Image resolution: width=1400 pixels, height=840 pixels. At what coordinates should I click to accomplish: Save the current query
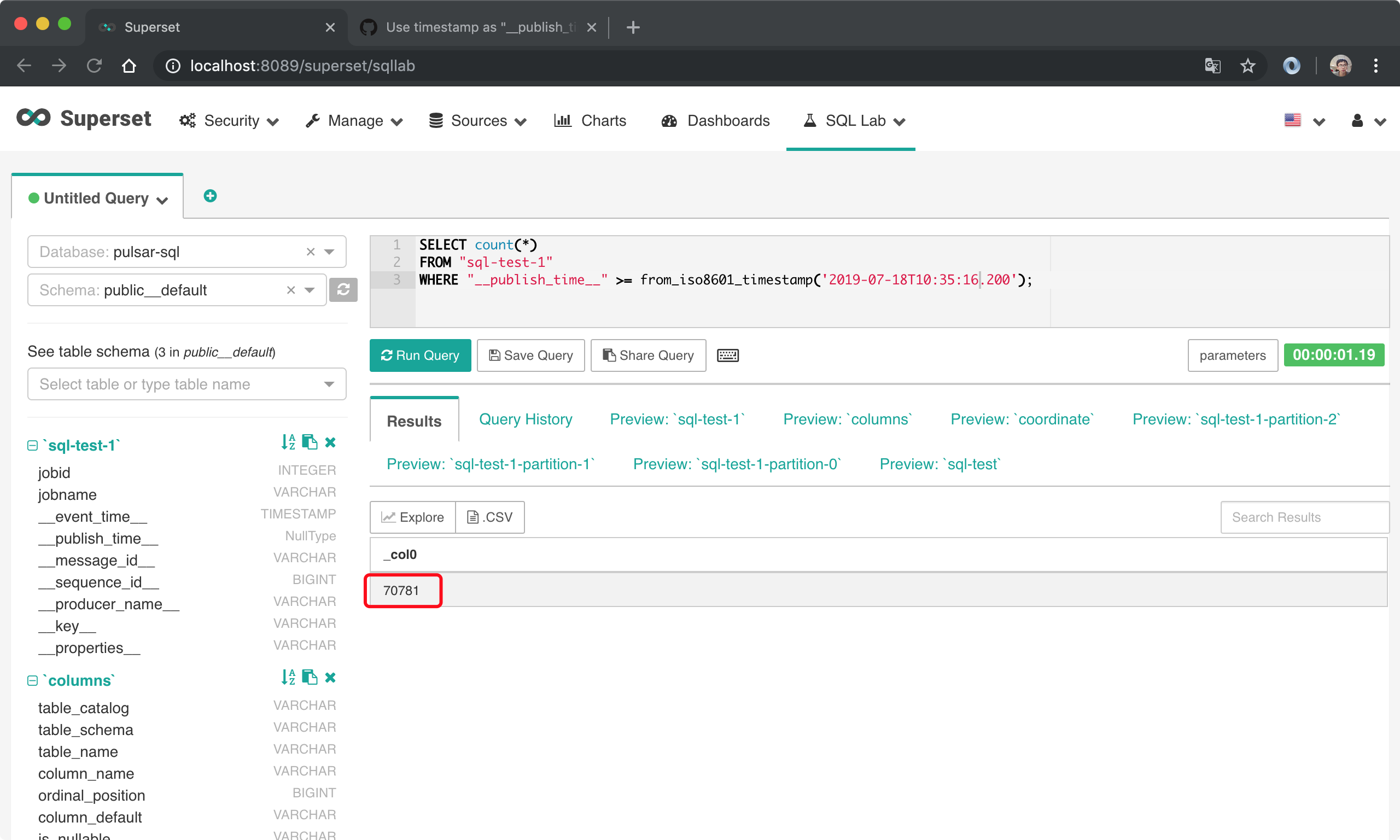pyautogui.click(x=530, y=355)
